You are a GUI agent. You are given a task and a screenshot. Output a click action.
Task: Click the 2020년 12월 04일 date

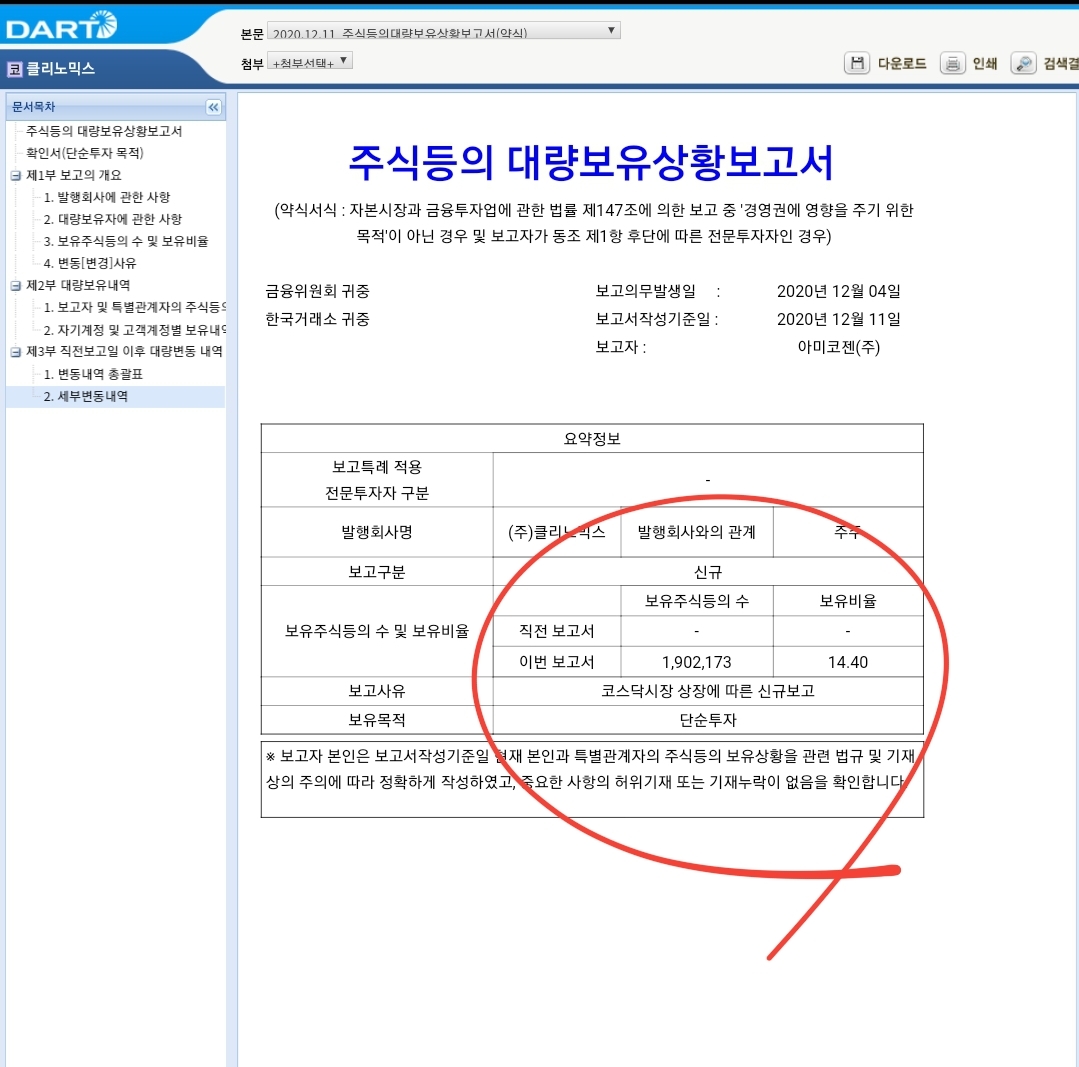(x=839, y=291)
